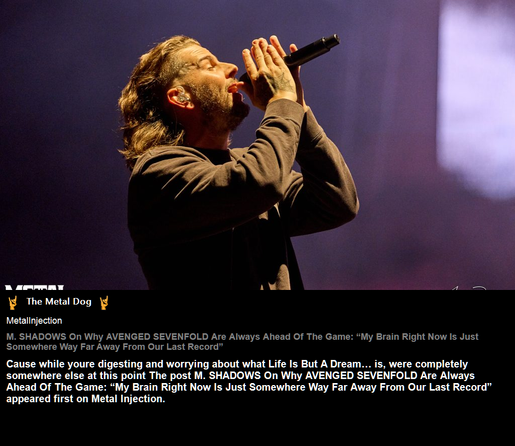Open the M. SHADOWS article headline
Viewport: 515px width, 446px height.
coord(242,342)
